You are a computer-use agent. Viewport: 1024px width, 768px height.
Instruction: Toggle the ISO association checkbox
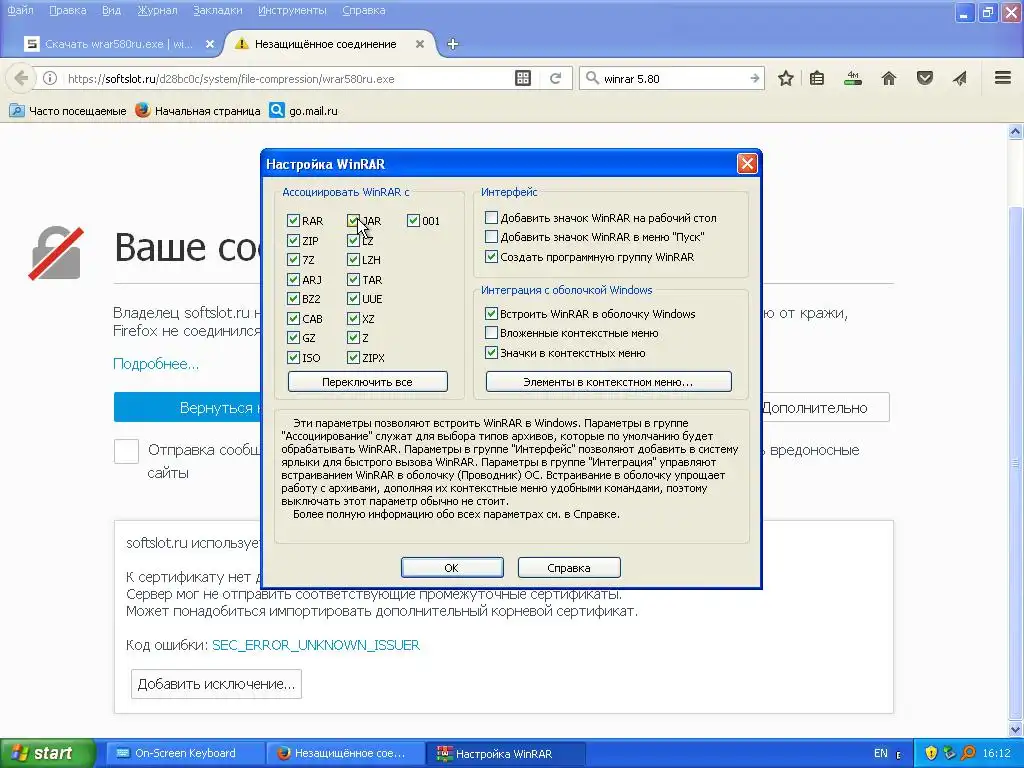pos(293,358)
